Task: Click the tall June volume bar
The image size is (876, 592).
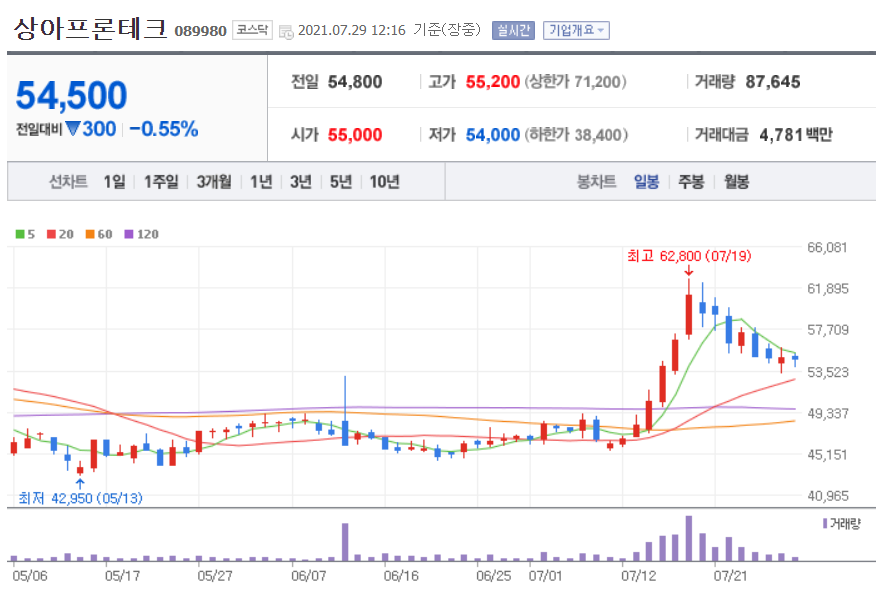Action: coord(345,542)
